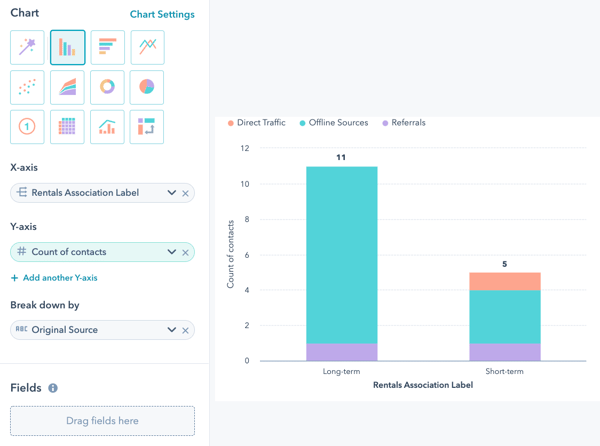Click the Fields info icon

click(x=53, y=388)
